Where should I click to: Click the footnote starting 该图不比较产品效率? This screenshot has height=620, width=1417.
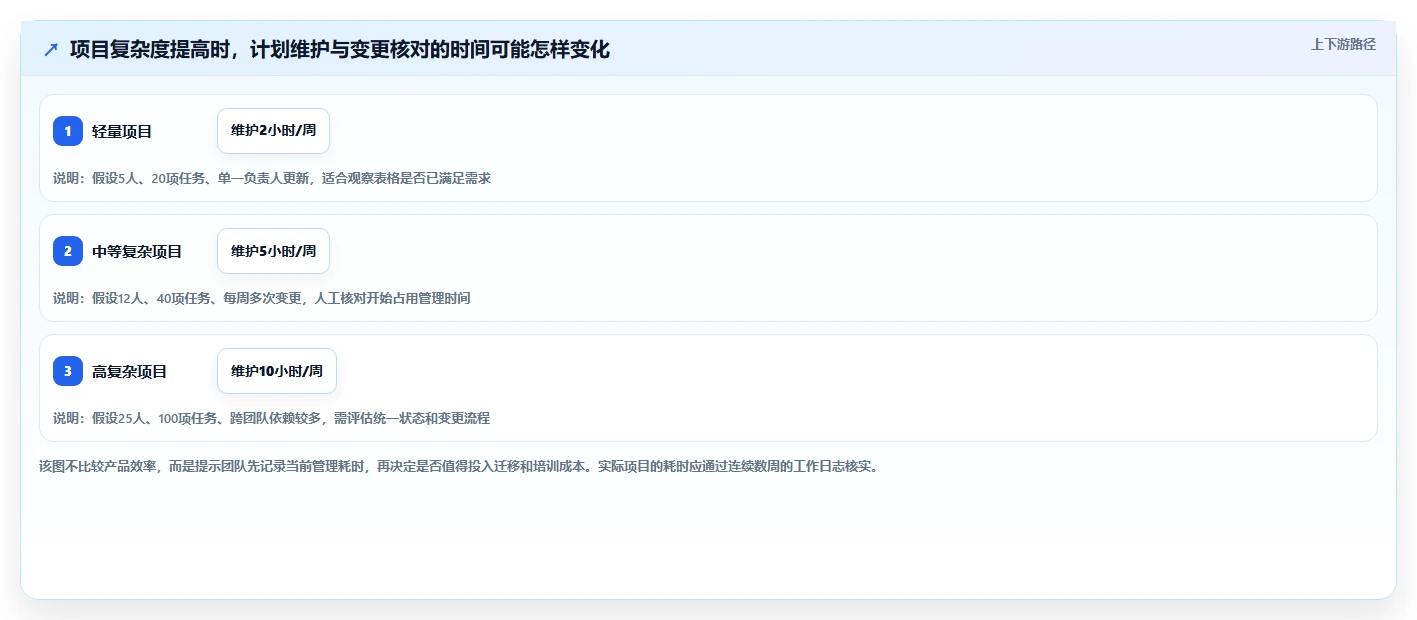pos(461,466)
